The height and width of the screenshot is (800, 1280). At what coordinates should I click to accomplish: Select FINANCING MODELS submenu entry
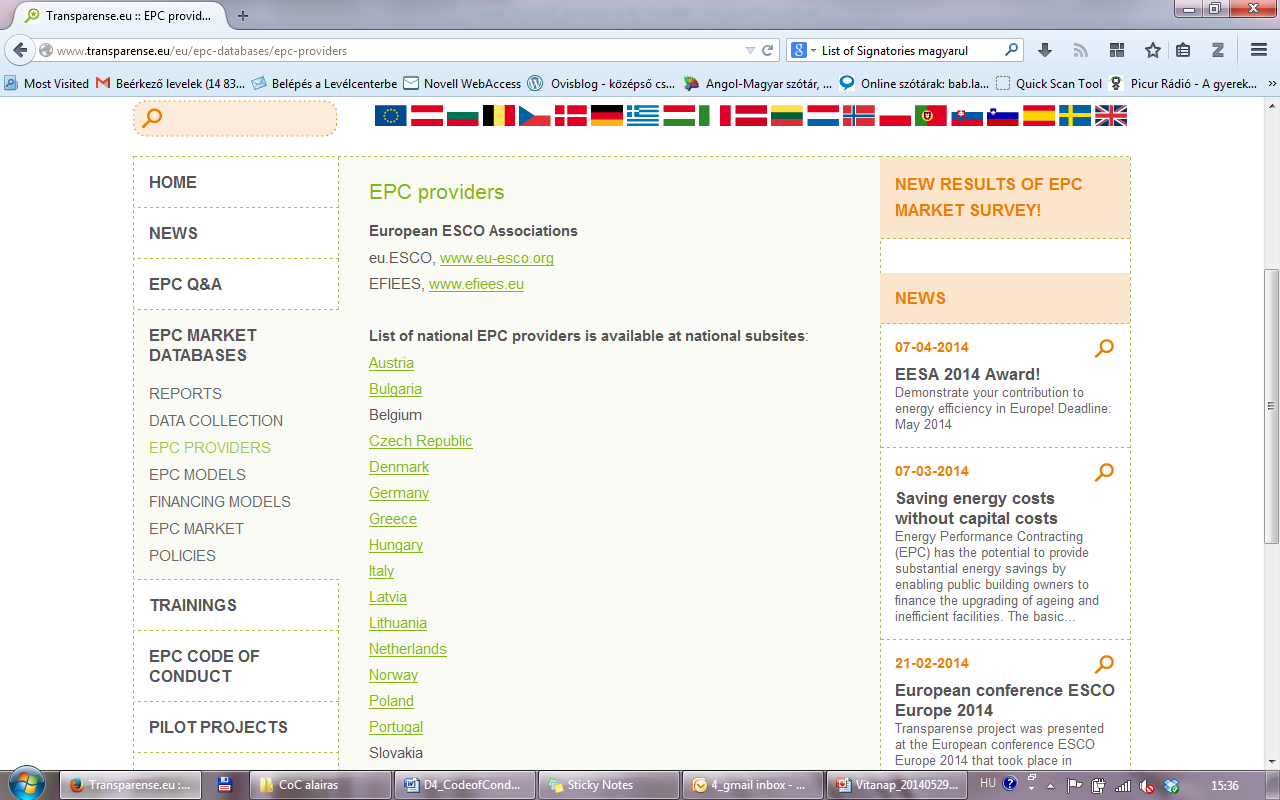click(220, 502)
